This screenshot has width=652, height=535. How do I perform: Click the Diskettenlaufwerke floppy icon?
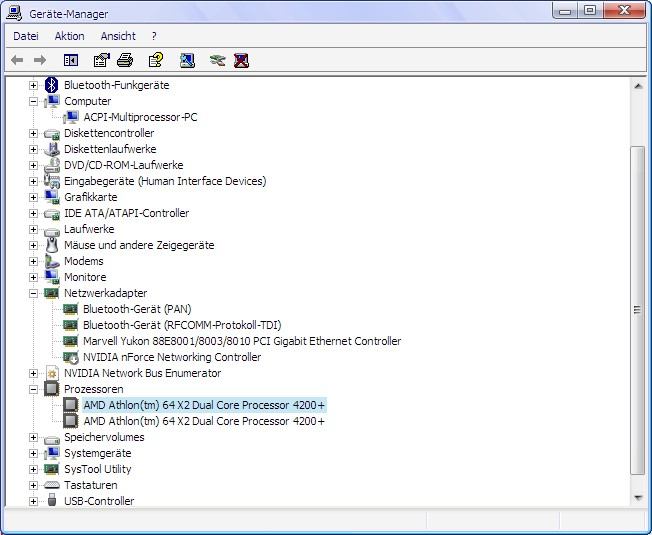tap(52, 149)
